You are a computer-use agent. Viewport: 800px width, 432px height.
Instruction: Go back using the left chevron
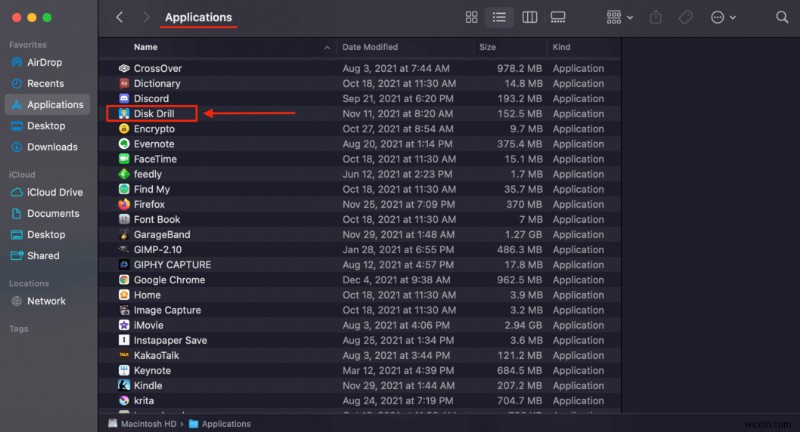(120, 17)
